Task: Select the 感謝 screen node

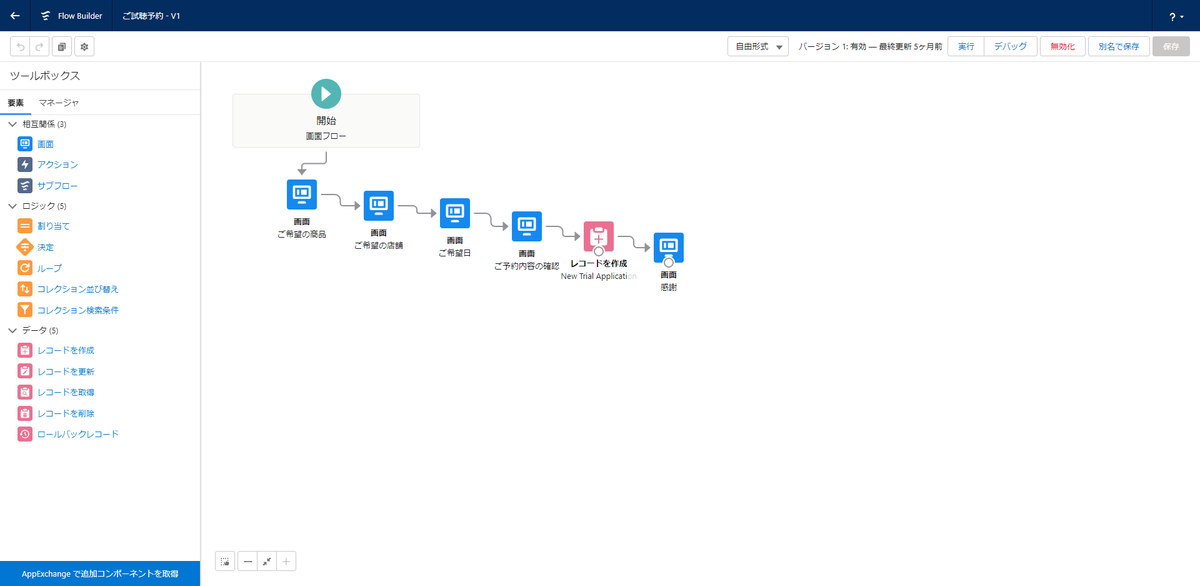Action: coord(669,247)
